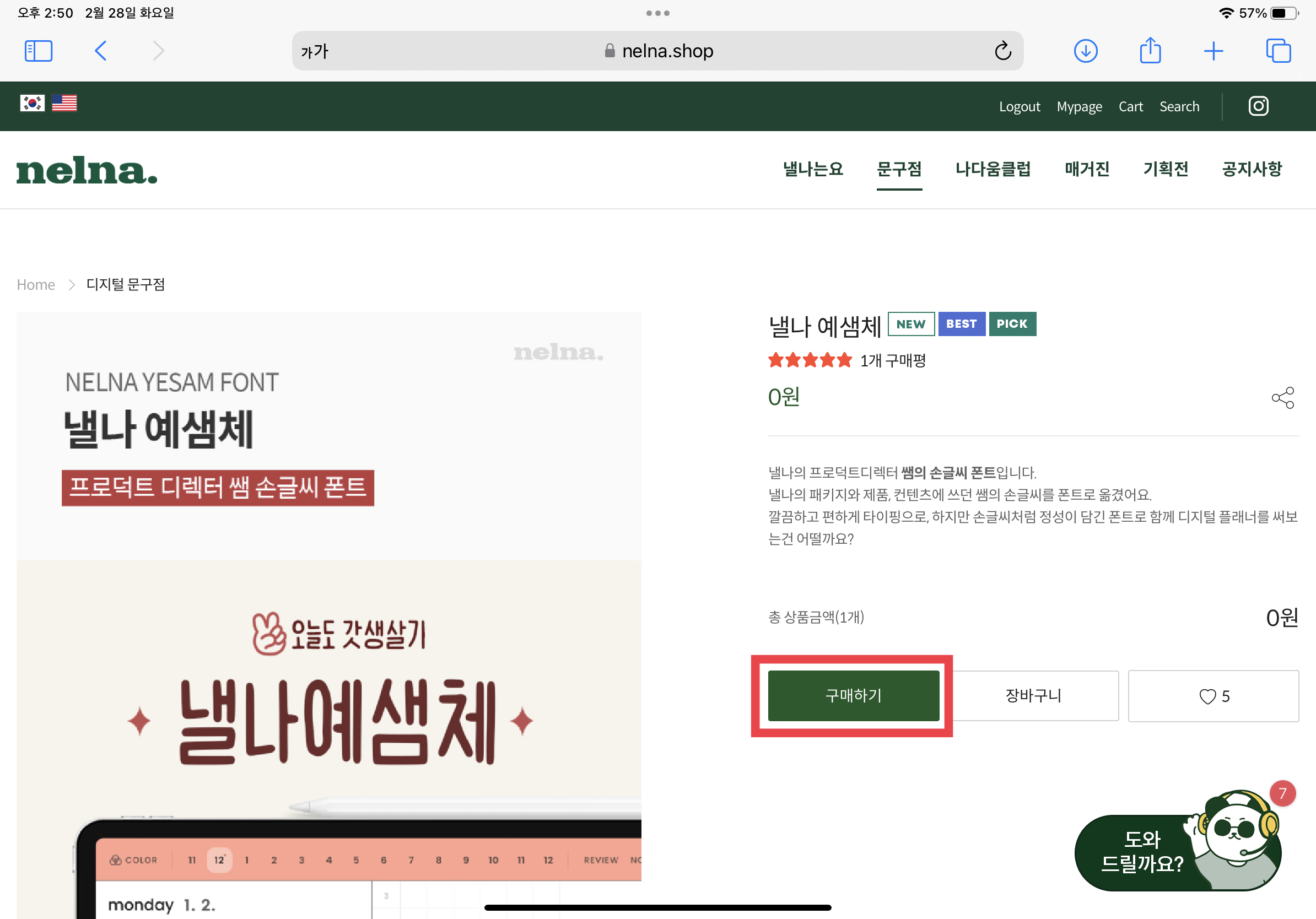Tap the Safari share icon

tap(1150, 51)
